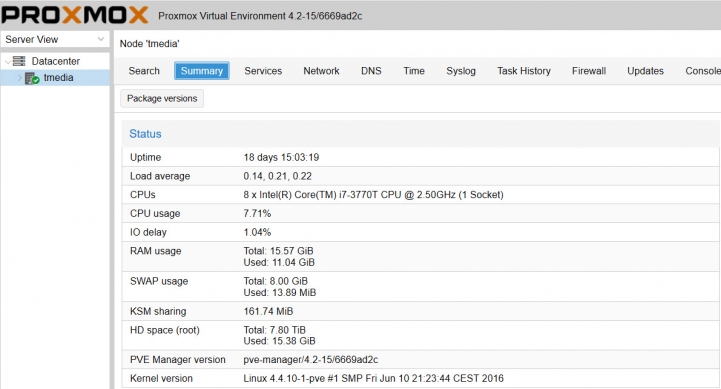This screenshot has height=389, width=721.
Task: Click the Proxmox Virtual Environment version text
Action: (x=260, y=16)
